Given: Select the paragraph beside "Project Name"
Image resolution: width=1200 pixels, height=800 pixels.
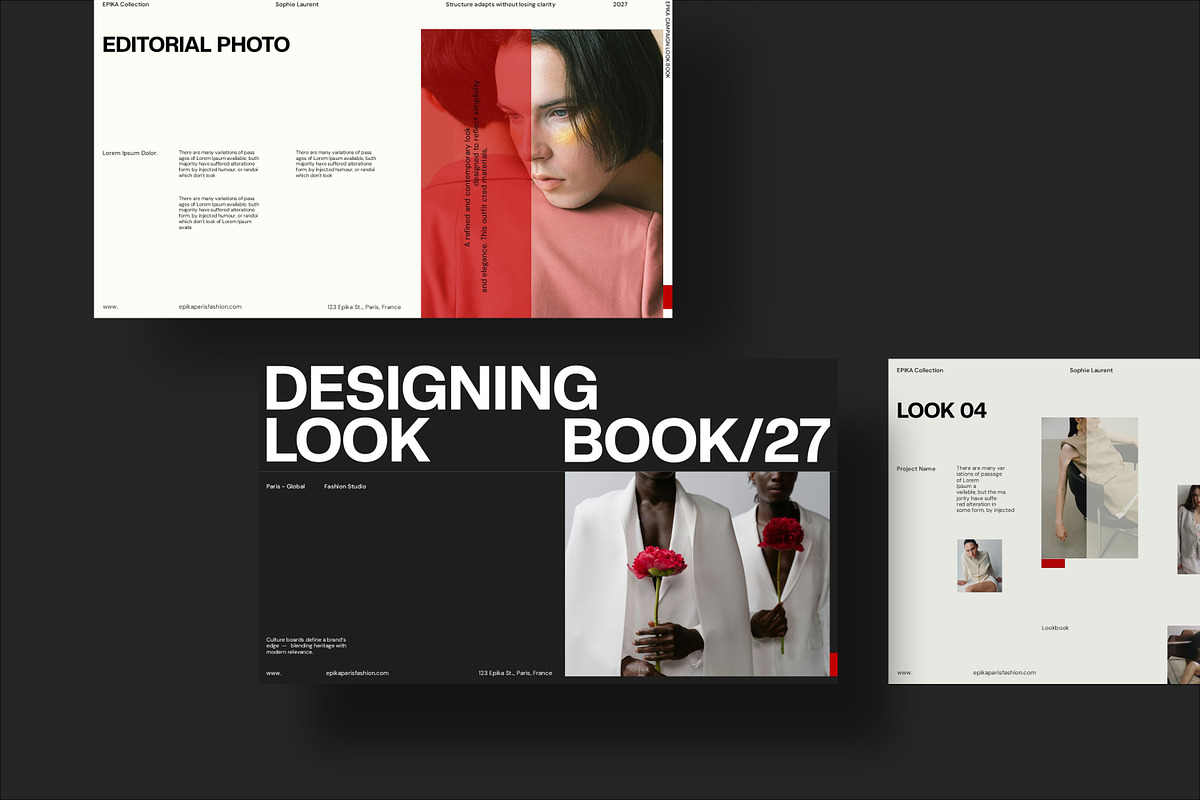Looking at the screenshot, I should (986, 489).
